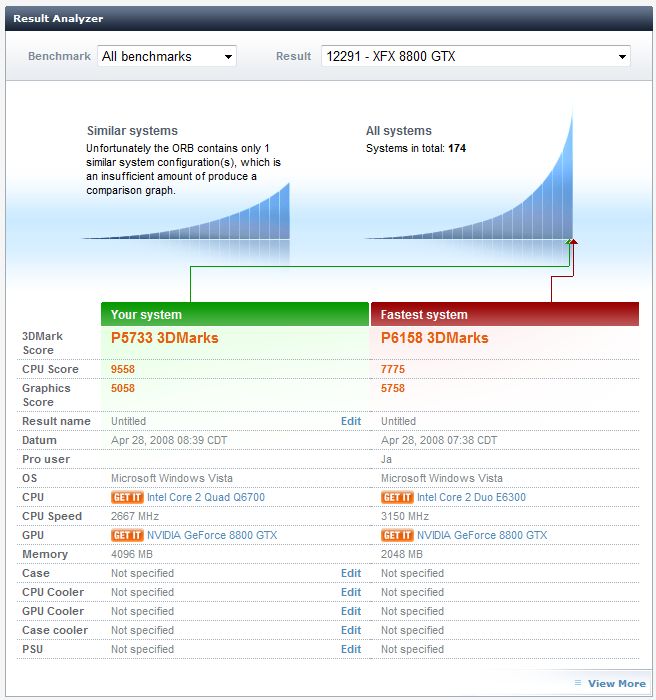Open the Benchmark dropdown showing All benchmarks
Screen dimensions: 656x700
coord(167,56)
